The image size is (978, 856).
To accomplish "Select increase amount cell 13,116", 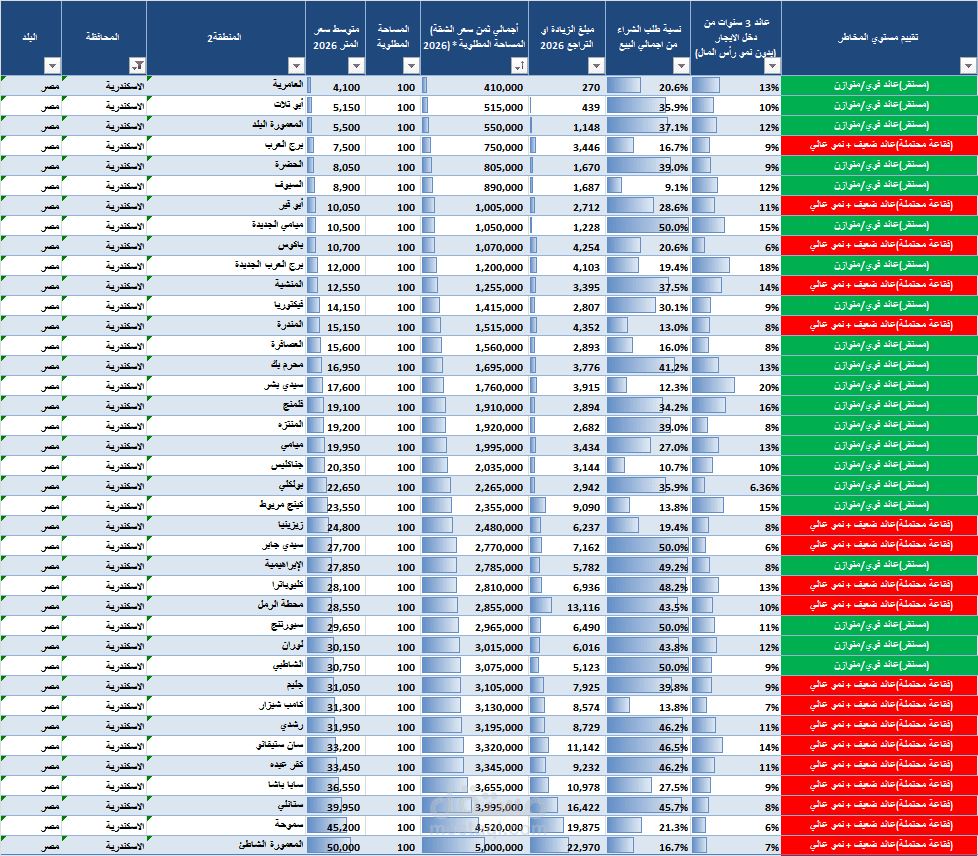I will pos(567,606).
